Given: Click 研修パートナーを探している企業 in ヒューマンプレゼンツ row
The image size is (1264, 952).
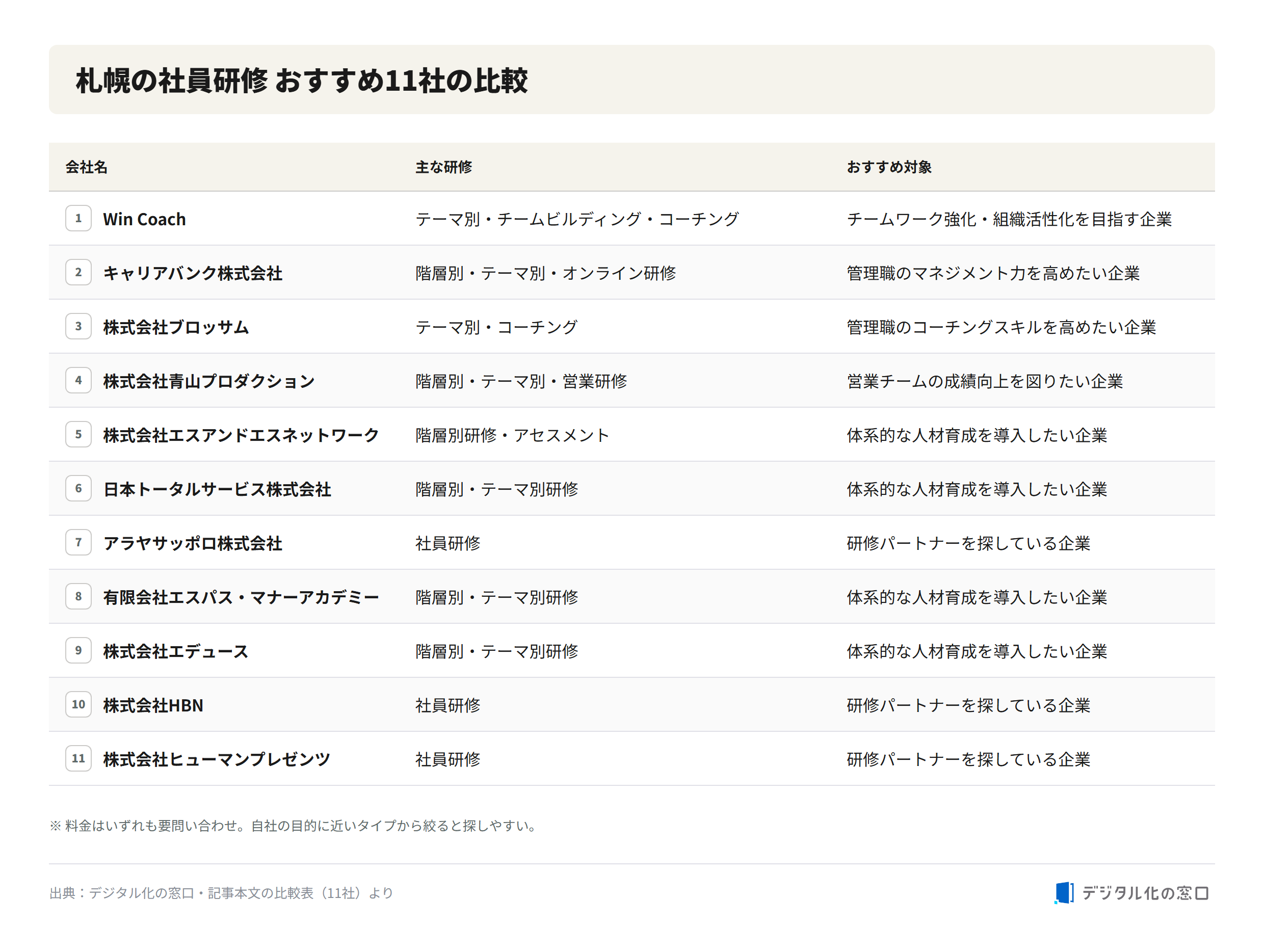Looking at the screenshot, I should click(968, 759).
